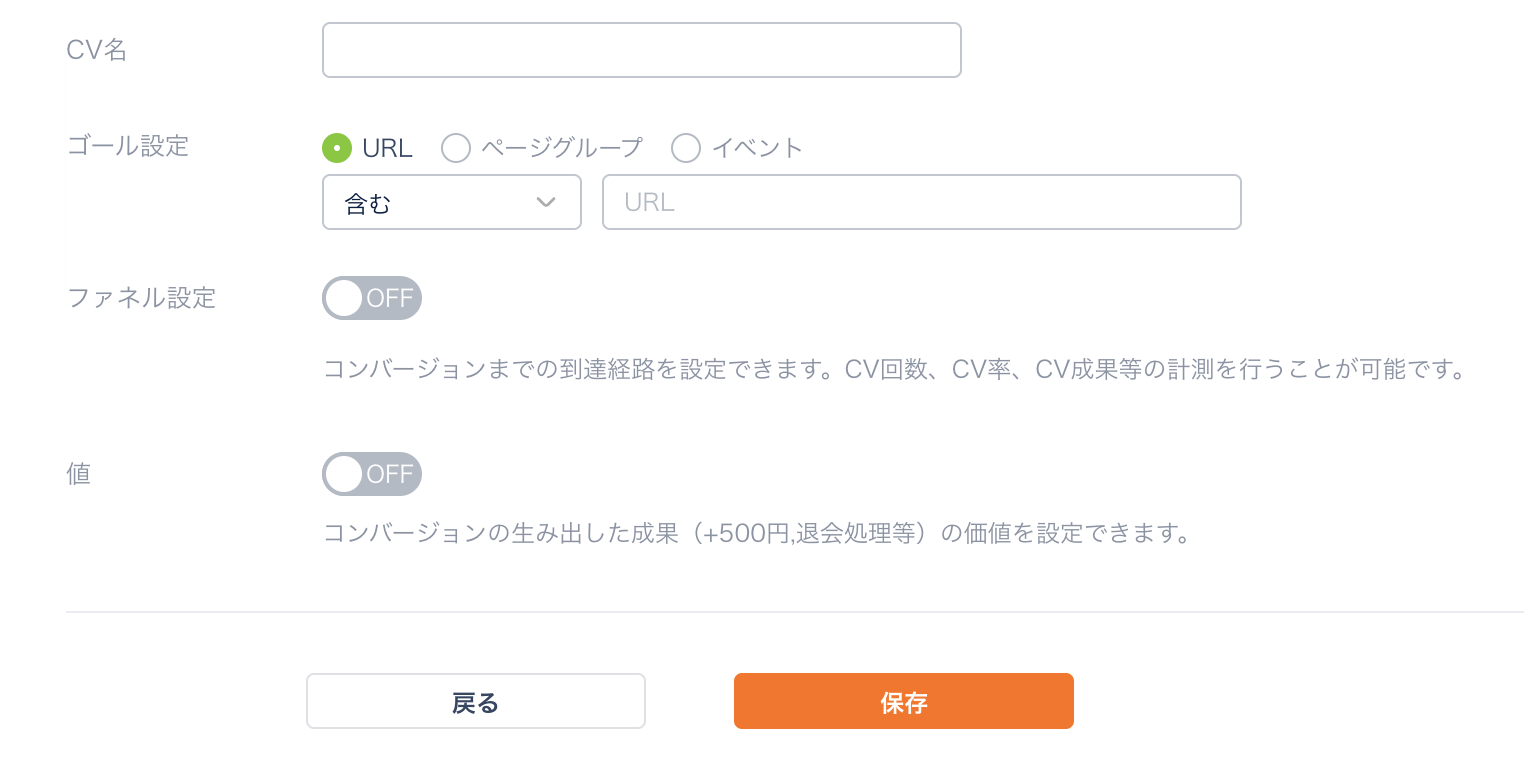Click the CV名 field label
1524x760 pixels.
coord(97,50)
